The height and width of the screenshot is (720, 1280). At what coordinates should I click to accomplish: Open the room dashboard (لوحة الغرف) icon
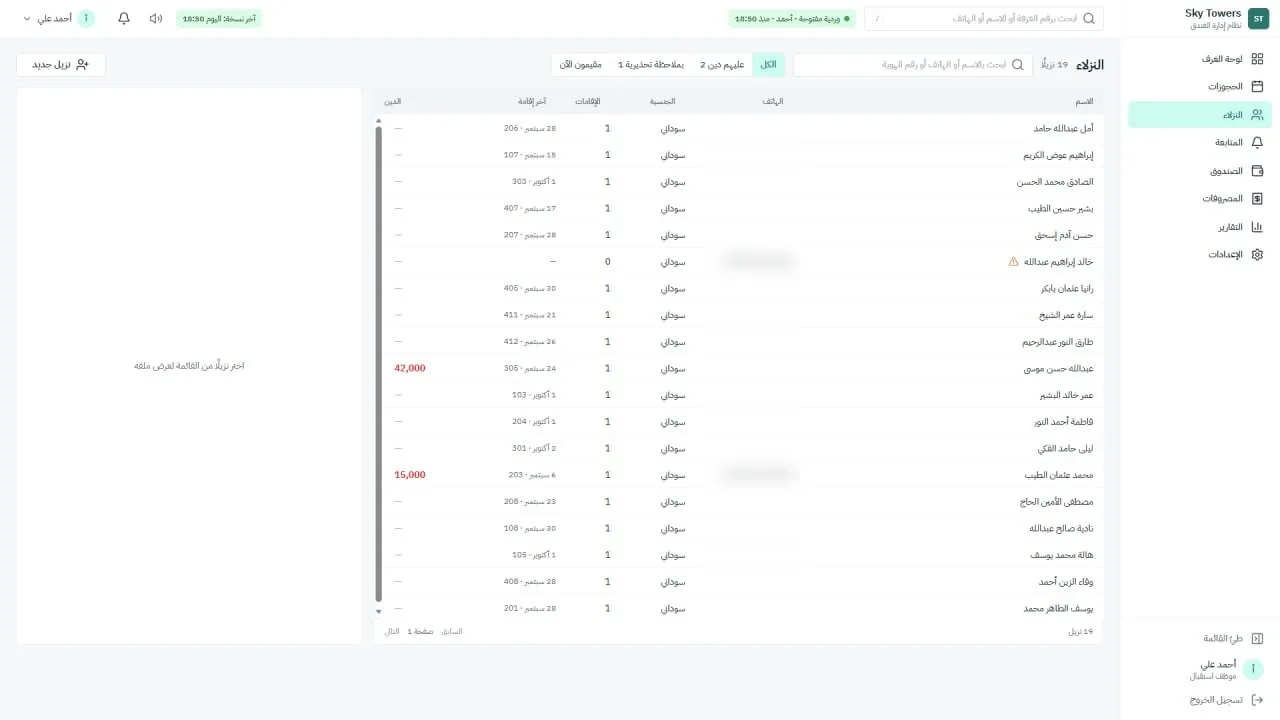(x=1257, y=59)
